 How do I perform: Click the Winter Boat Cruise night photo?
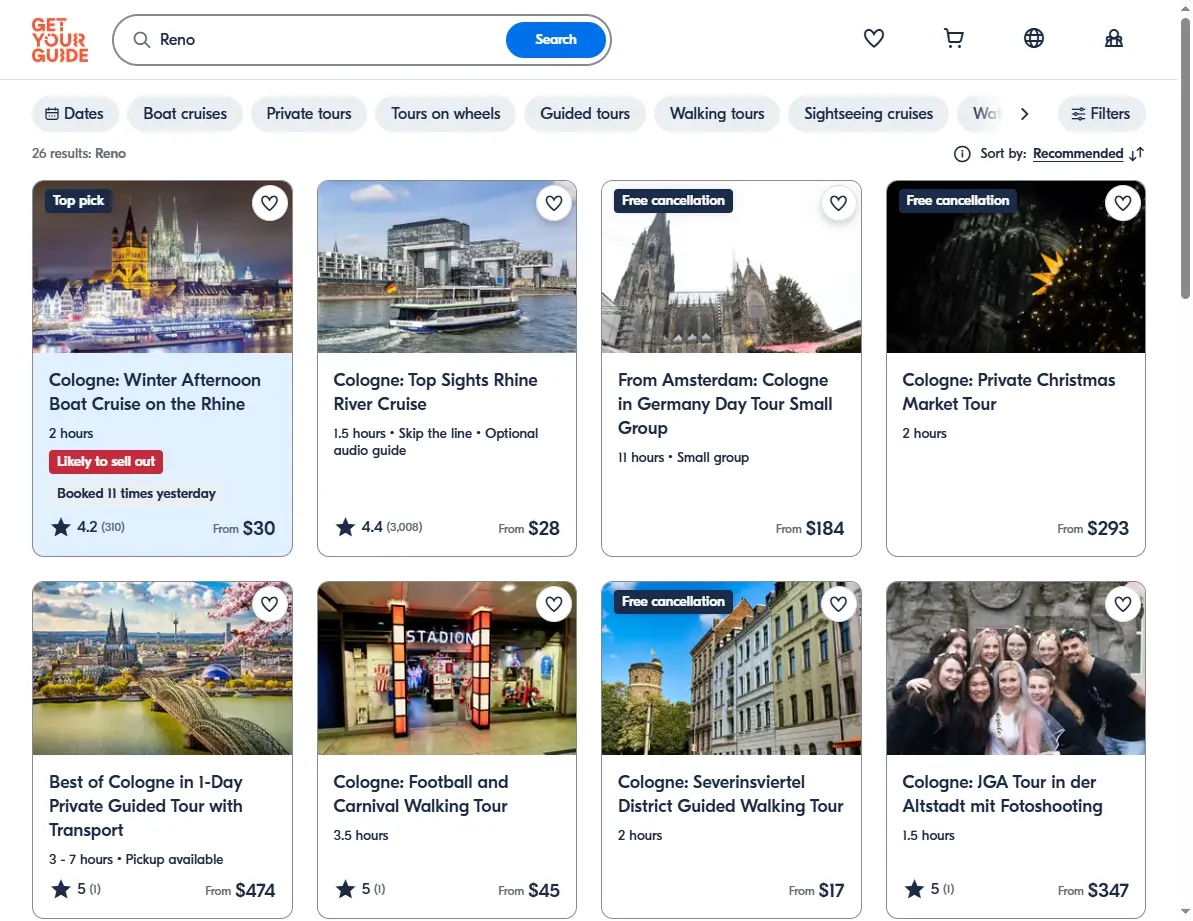coord(162,267)
